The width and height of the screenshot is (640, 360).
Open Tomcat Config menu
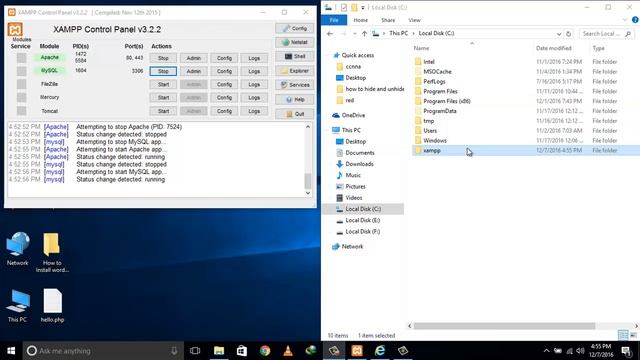(224, 111)
